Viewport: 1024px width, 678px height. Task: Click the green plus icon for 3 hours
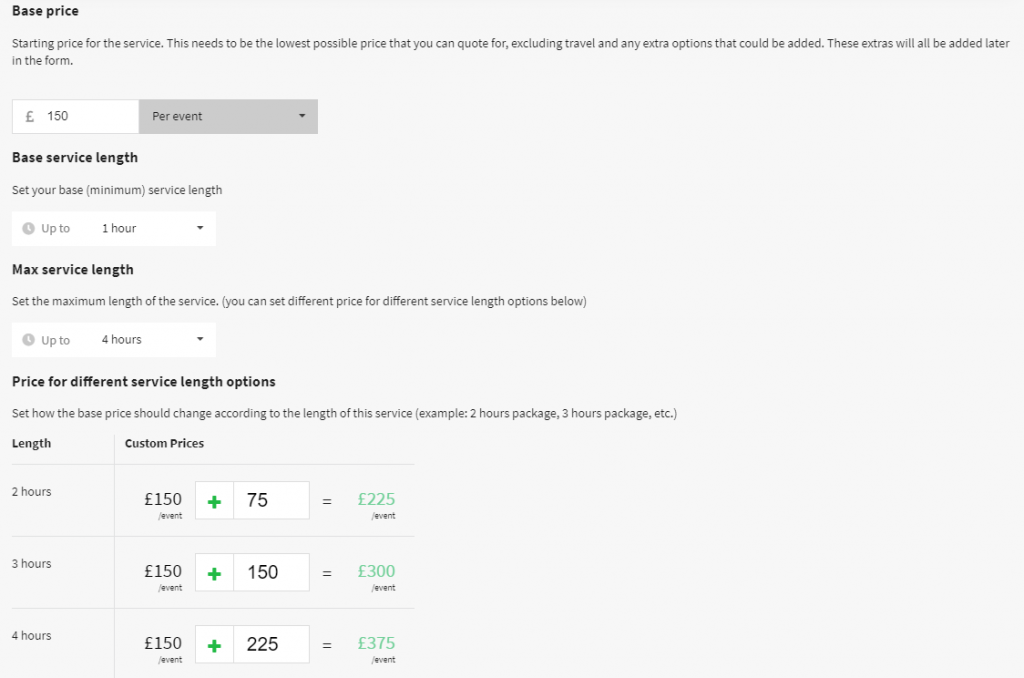pyautogui.click(x=214, y=573)
